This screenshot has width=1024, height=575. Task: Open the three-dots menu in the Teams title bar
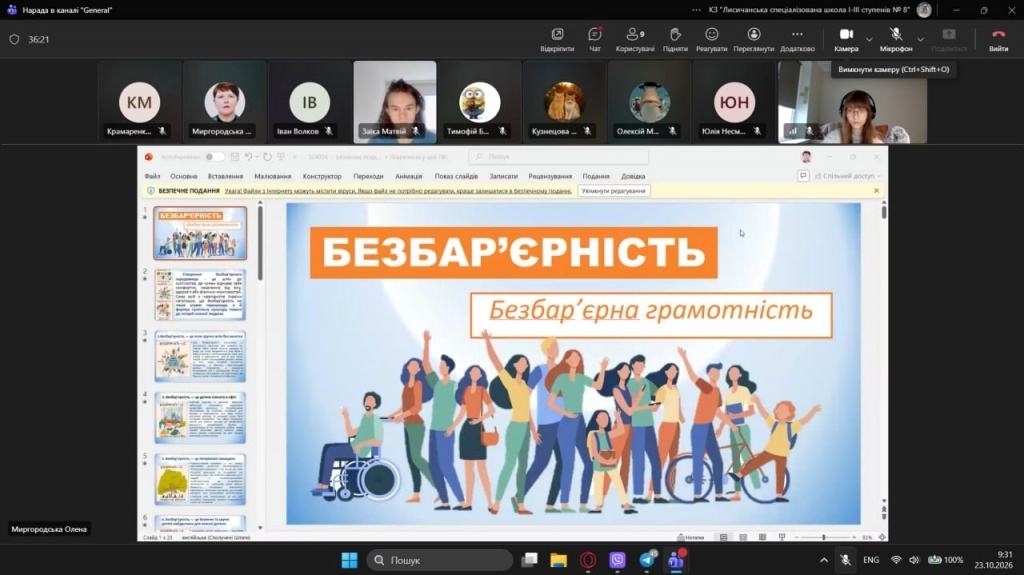pyautogui.click(x=696, y=10)
